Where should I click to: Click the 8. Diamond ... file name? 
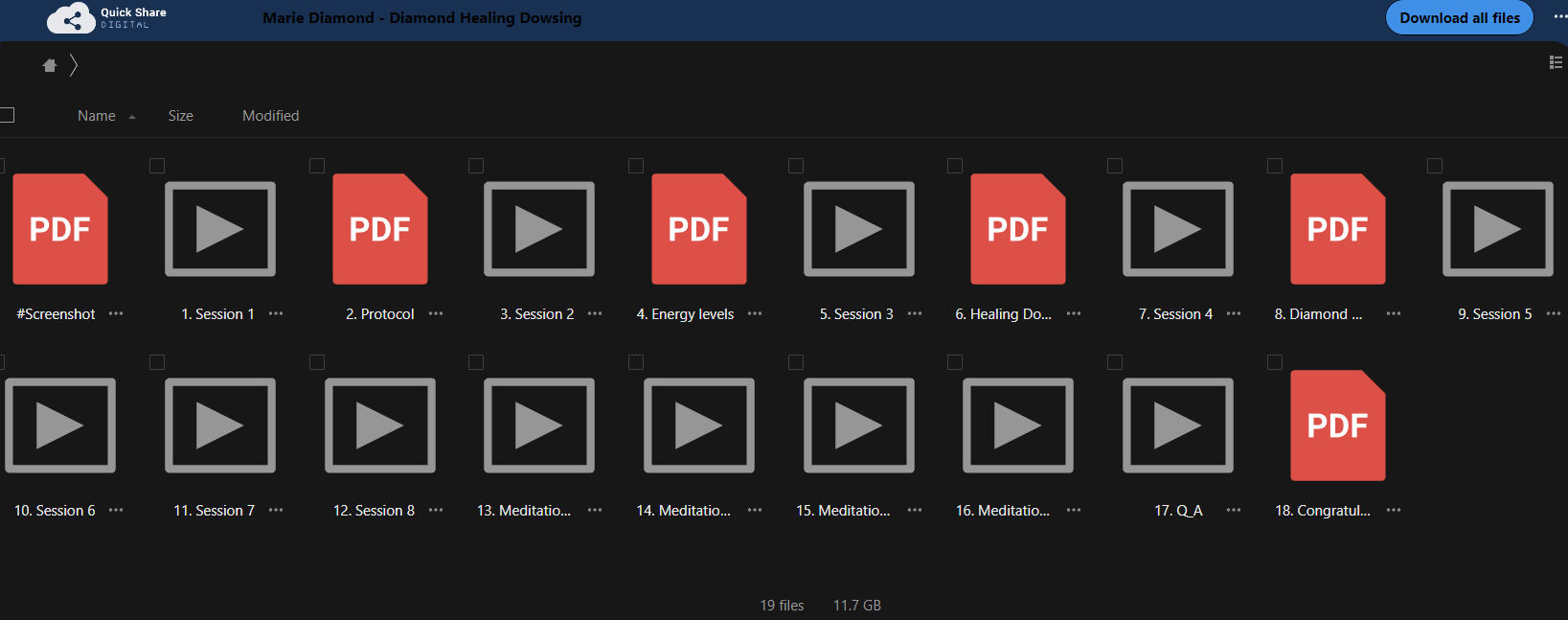coord(1318,314)
